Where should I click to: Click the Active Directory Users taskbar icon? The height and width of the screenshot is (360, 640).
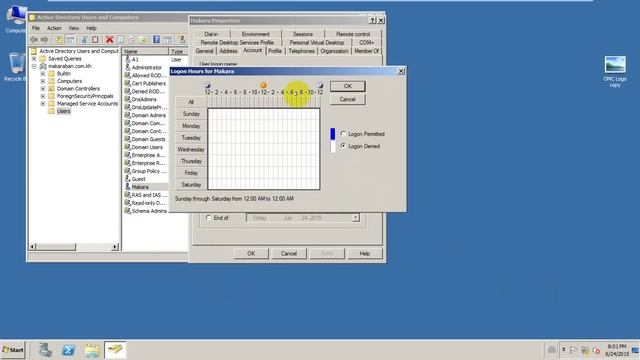(x=115, y=350)
